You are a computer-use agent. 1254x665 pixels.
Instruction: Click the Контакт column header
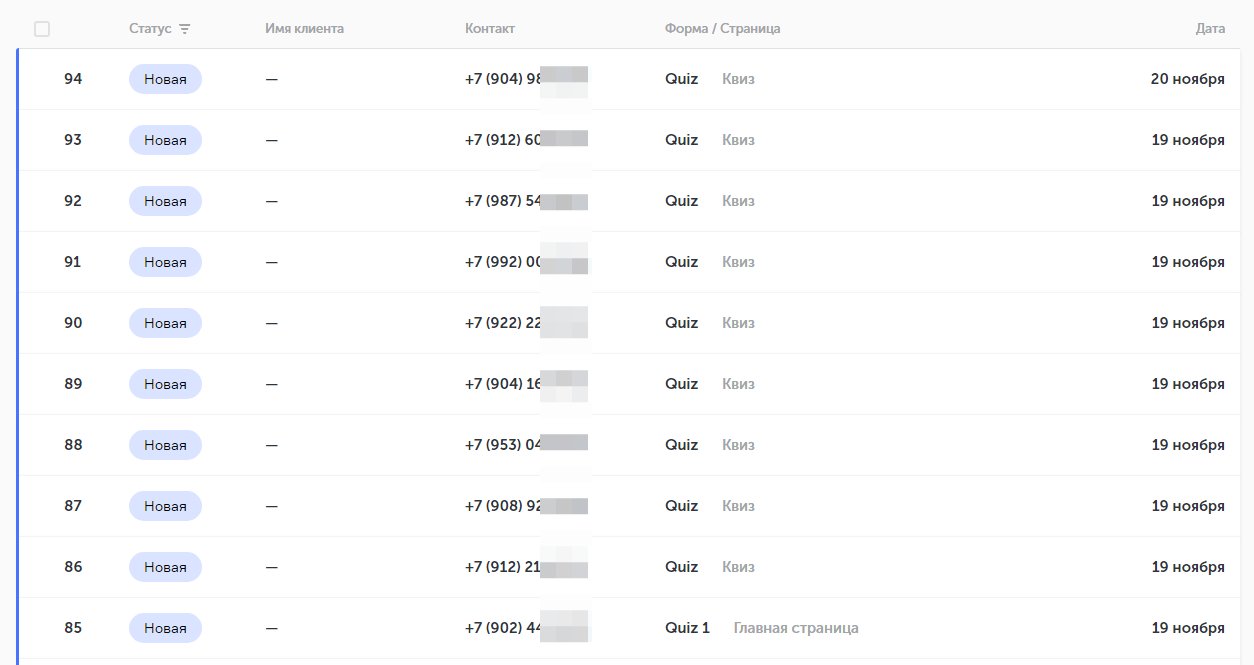point(490,29)
